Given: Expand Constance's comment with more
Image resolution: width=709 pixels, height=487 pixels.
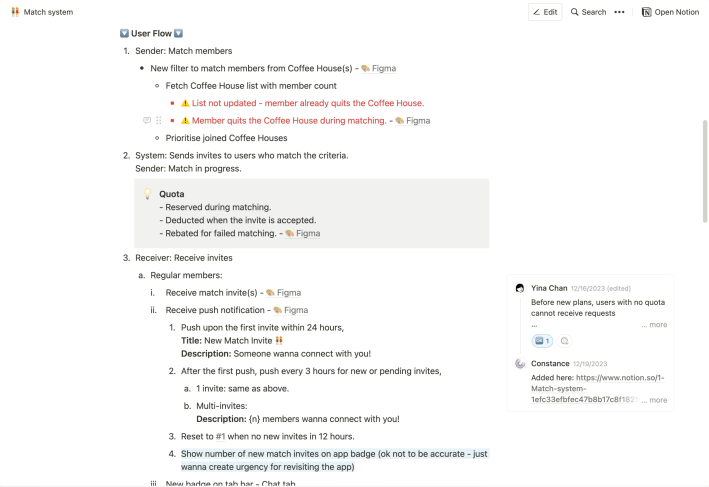Looking at the screenshot, I should click(657, 399).
